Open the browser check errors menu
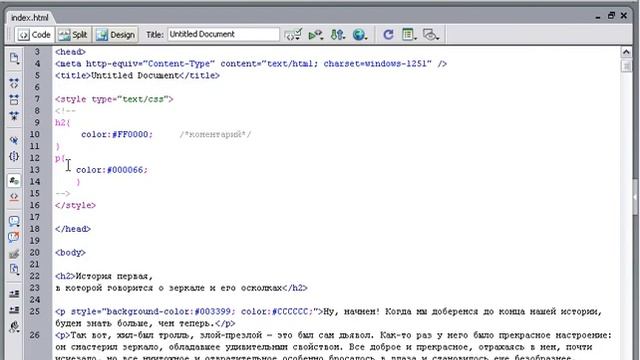Viewport: 640px width, 360px height. [293, 35]
